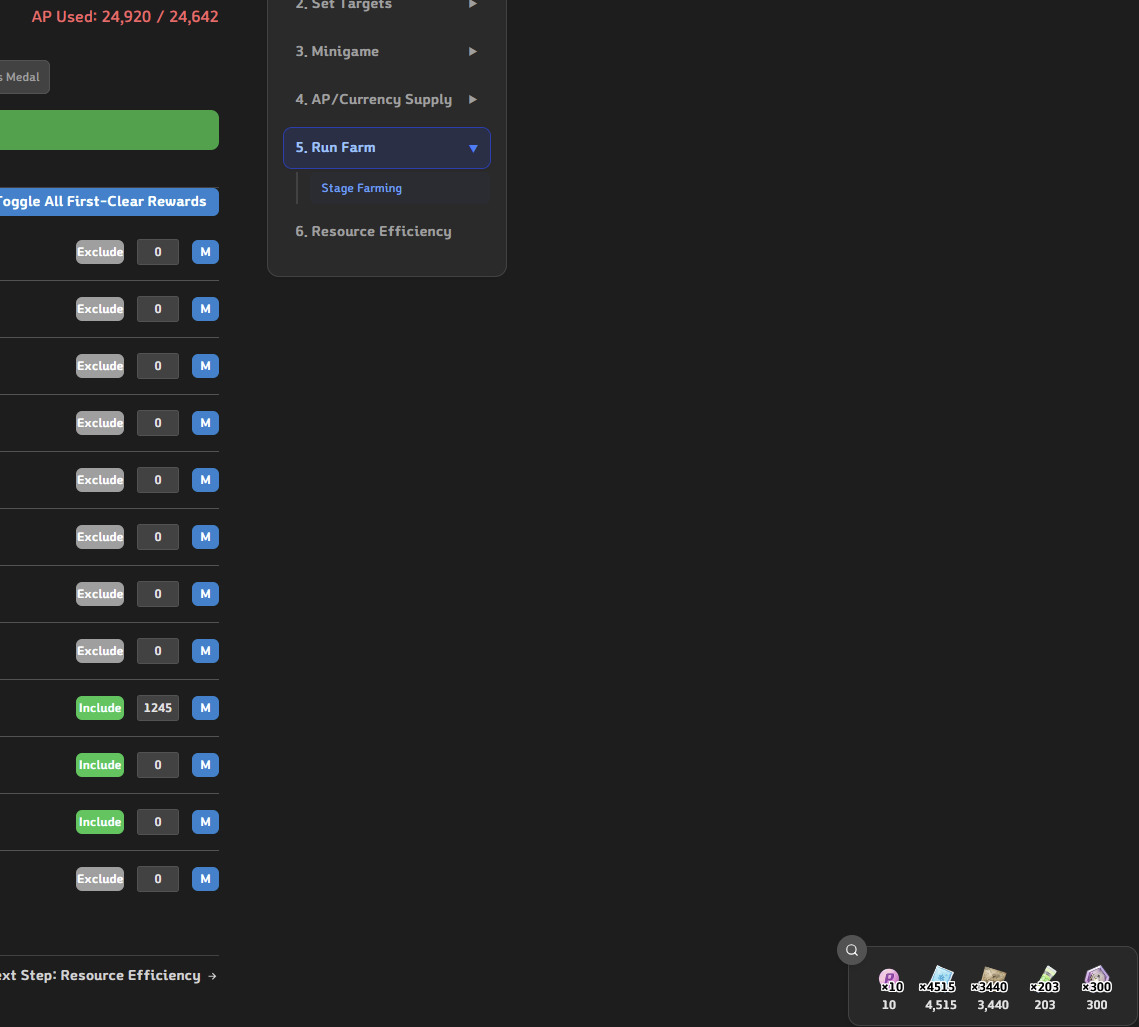The height and width of the screenshot is (1027, 1139).
Task: Open the 4. AP/Currency Supply section
Action: tap(386, 100)
